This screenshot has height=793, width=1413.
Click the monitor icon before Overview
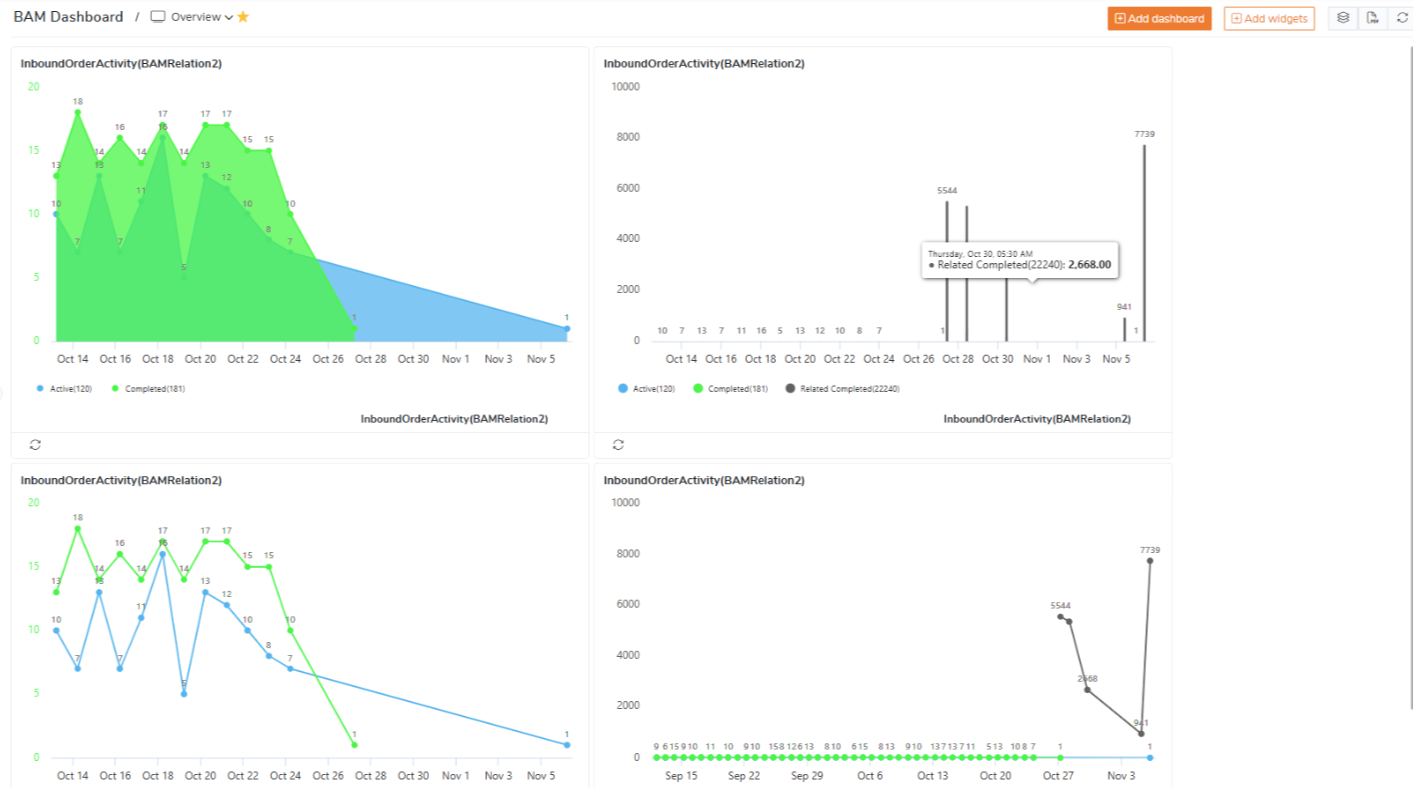[157, 17]
